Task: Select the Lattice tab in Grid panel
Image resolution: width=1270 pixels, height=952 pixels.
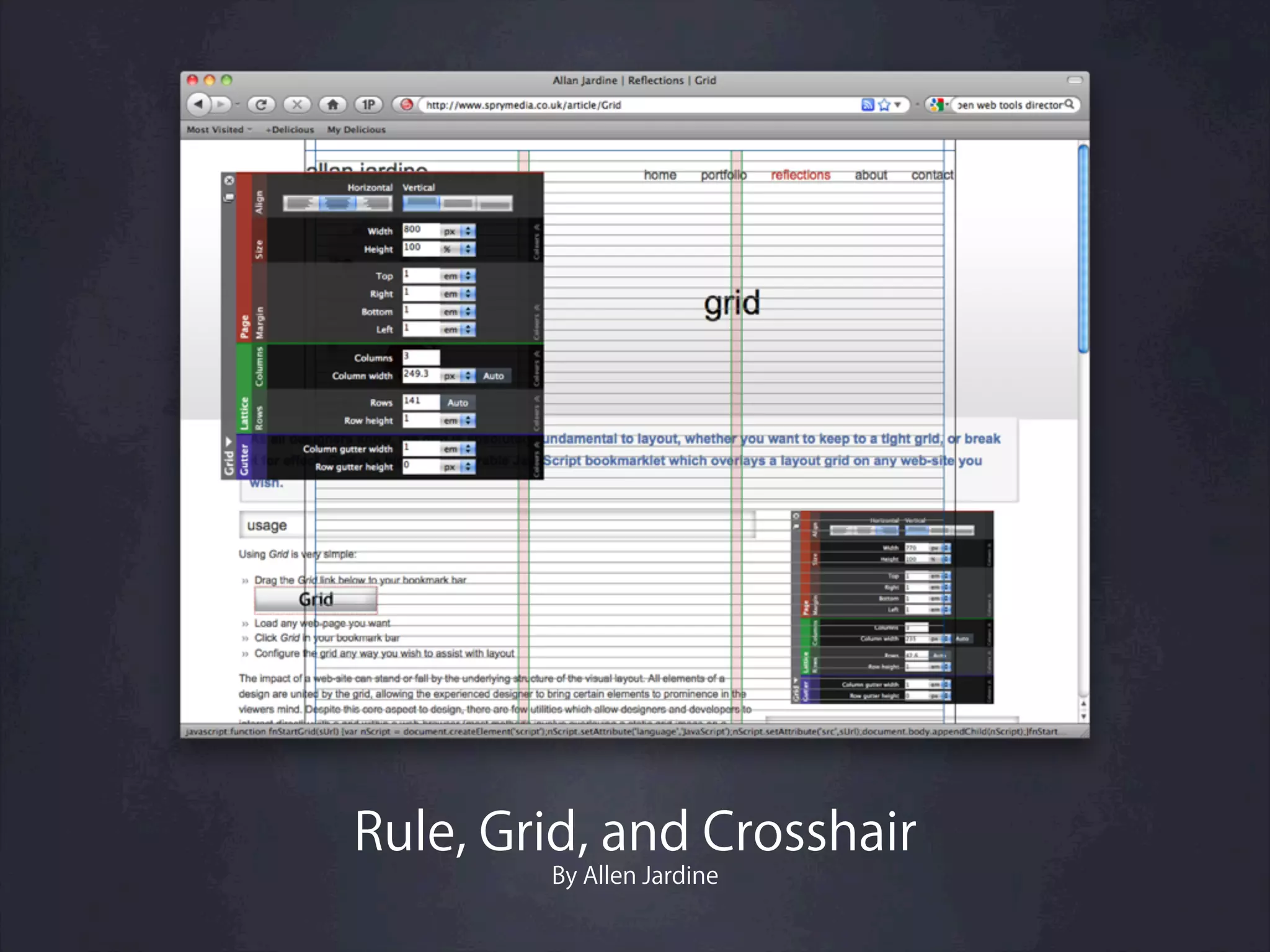Action: (x=244, y=389)
